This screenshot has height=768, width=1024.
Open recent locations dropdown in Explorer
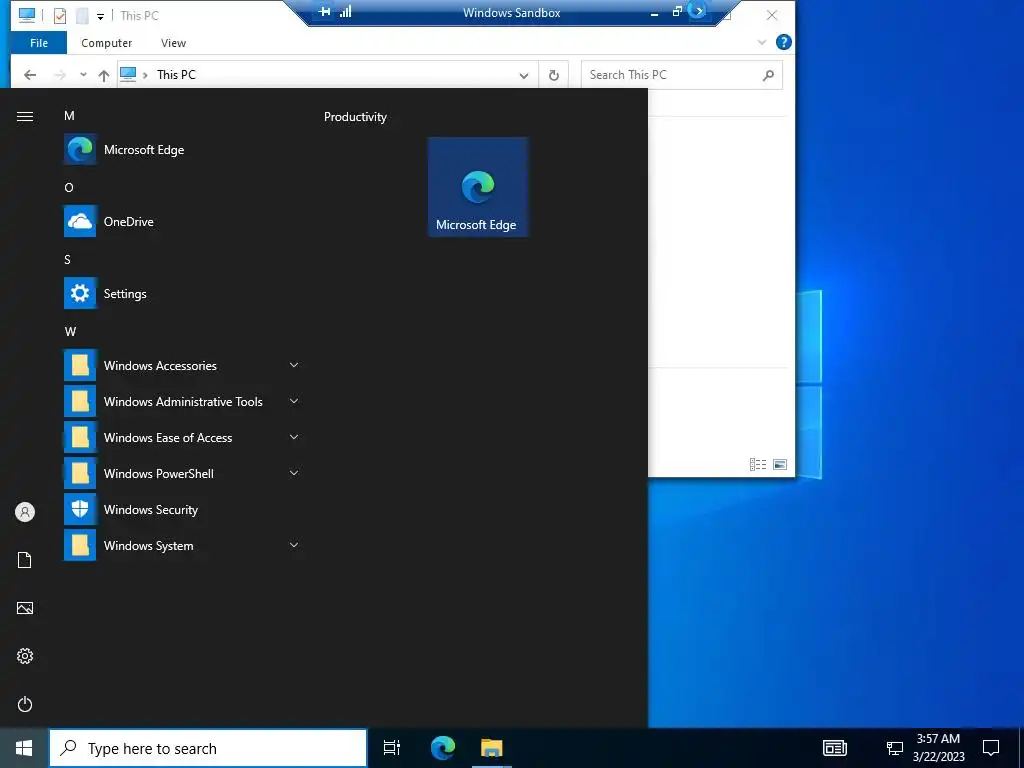point(83,74)
